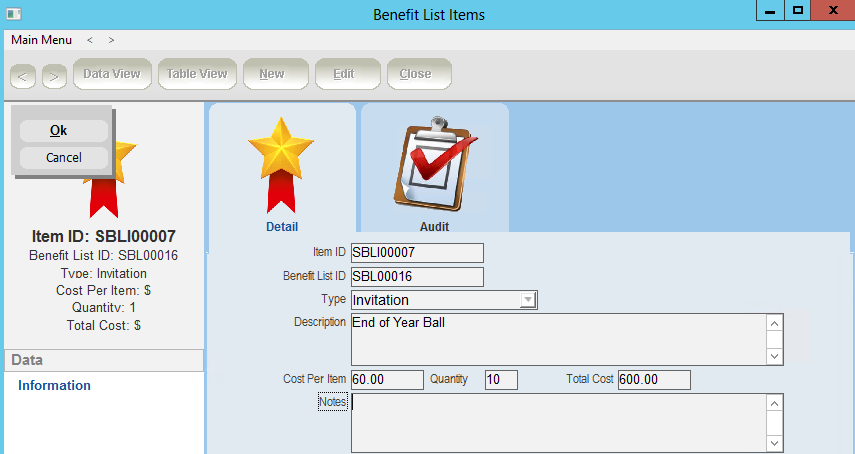Click into the Quantity field
Screen dimensions: 855x454
(x=500, y=380)
